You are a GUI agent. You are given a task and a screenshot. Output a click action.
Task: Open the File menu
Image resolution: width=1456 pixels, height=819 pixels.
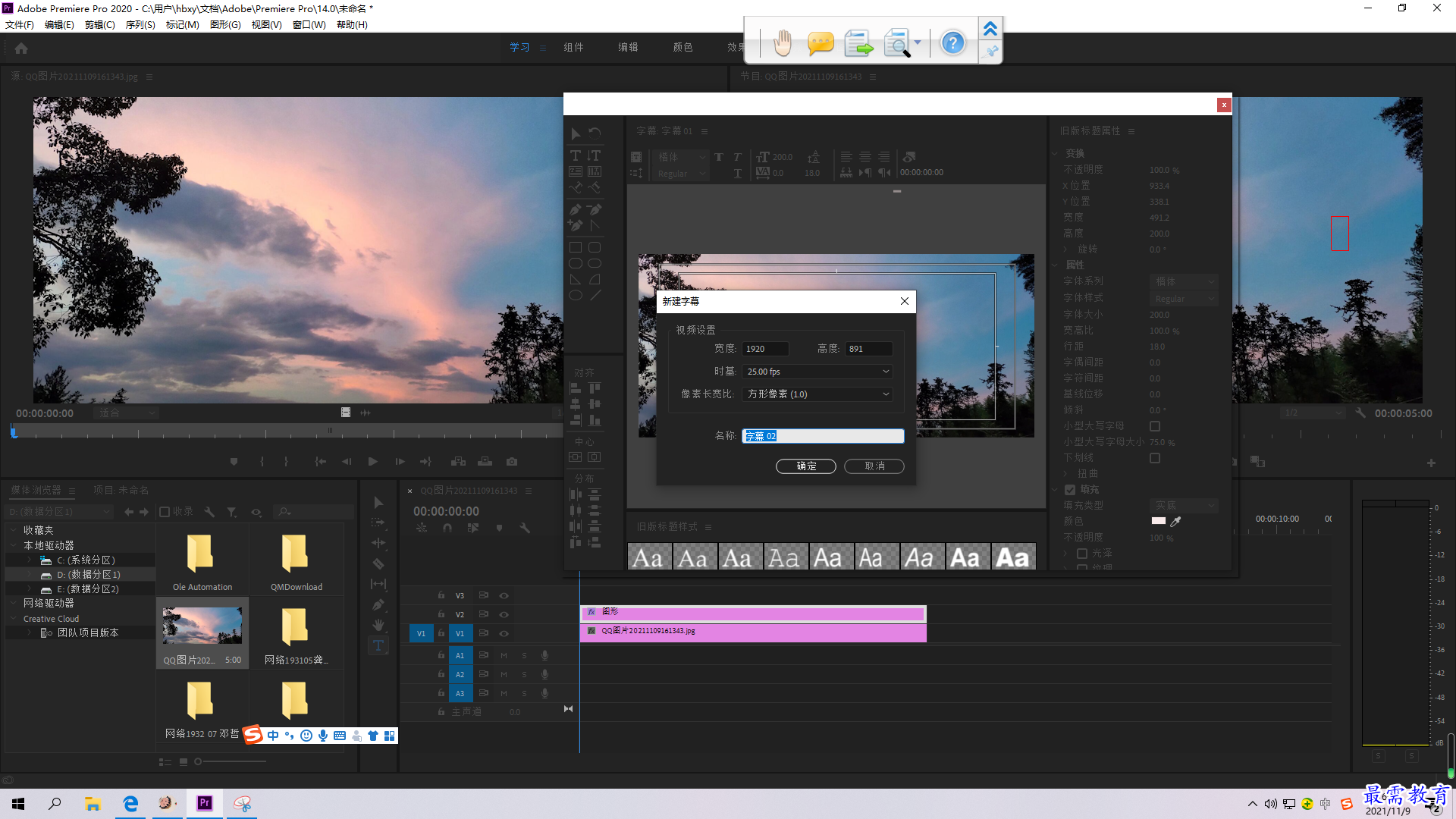tap(20, 25)
